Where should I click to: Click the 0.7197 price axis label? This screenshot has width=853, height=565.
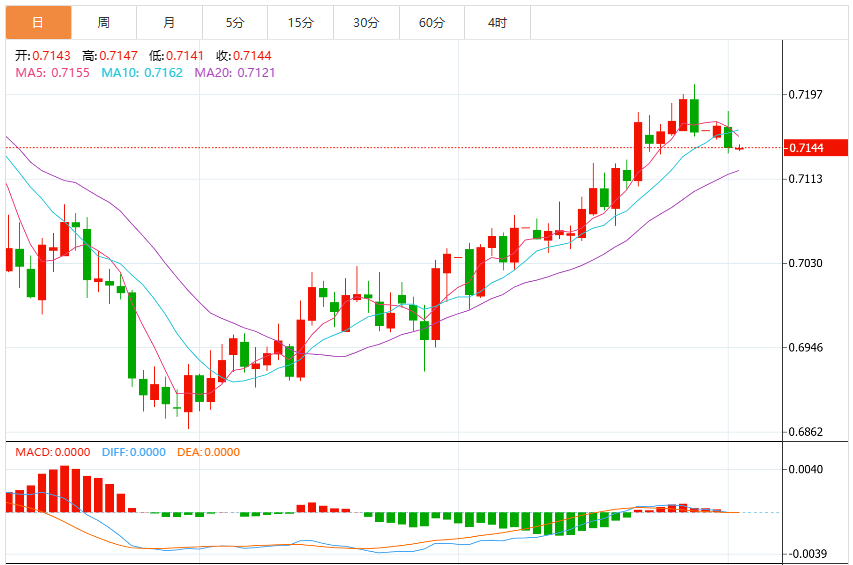(806, 95)
